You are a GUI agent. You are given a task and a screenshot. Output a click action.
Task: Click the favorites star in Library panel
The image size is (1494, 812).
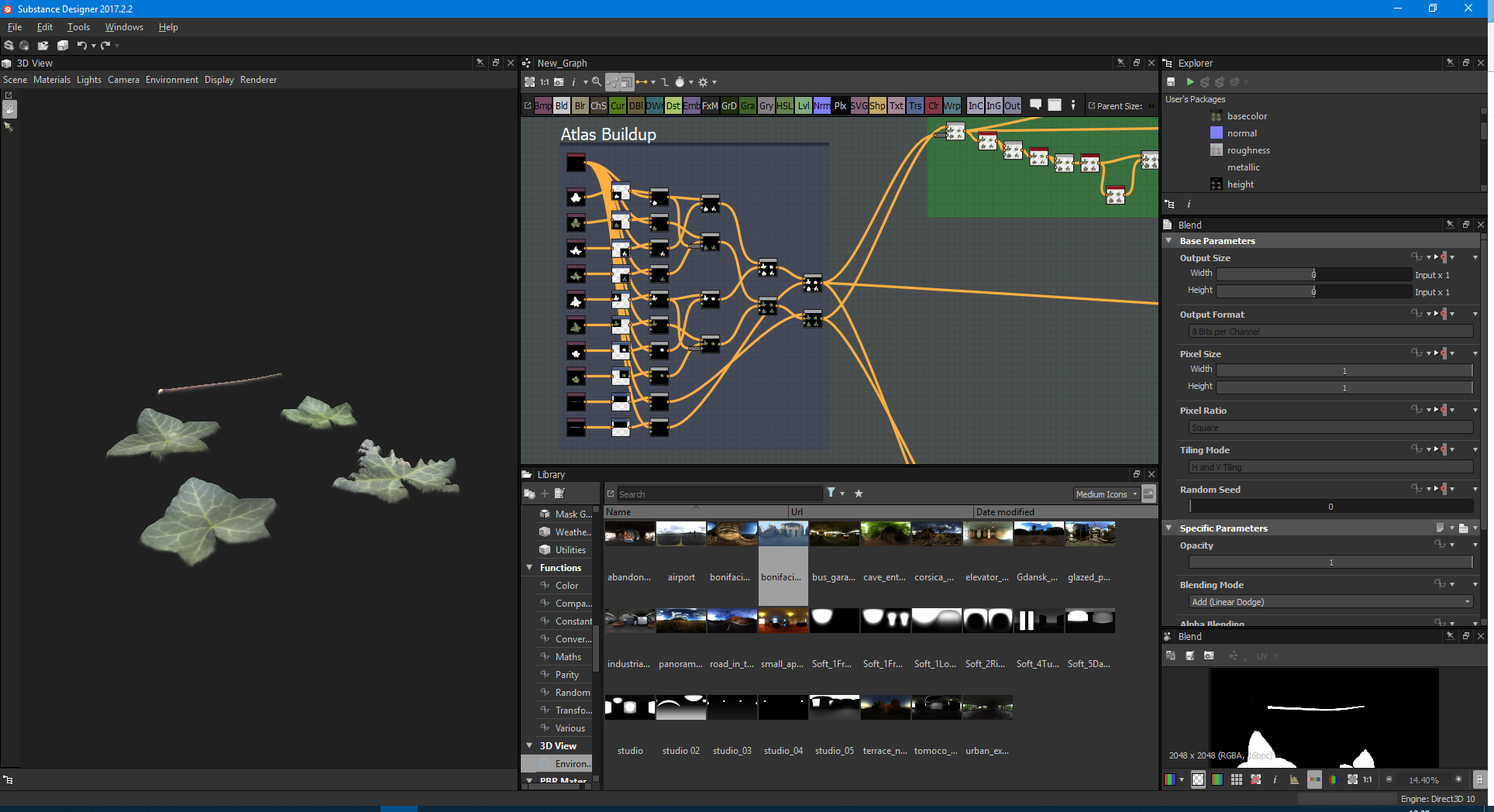tap(859, 494)
